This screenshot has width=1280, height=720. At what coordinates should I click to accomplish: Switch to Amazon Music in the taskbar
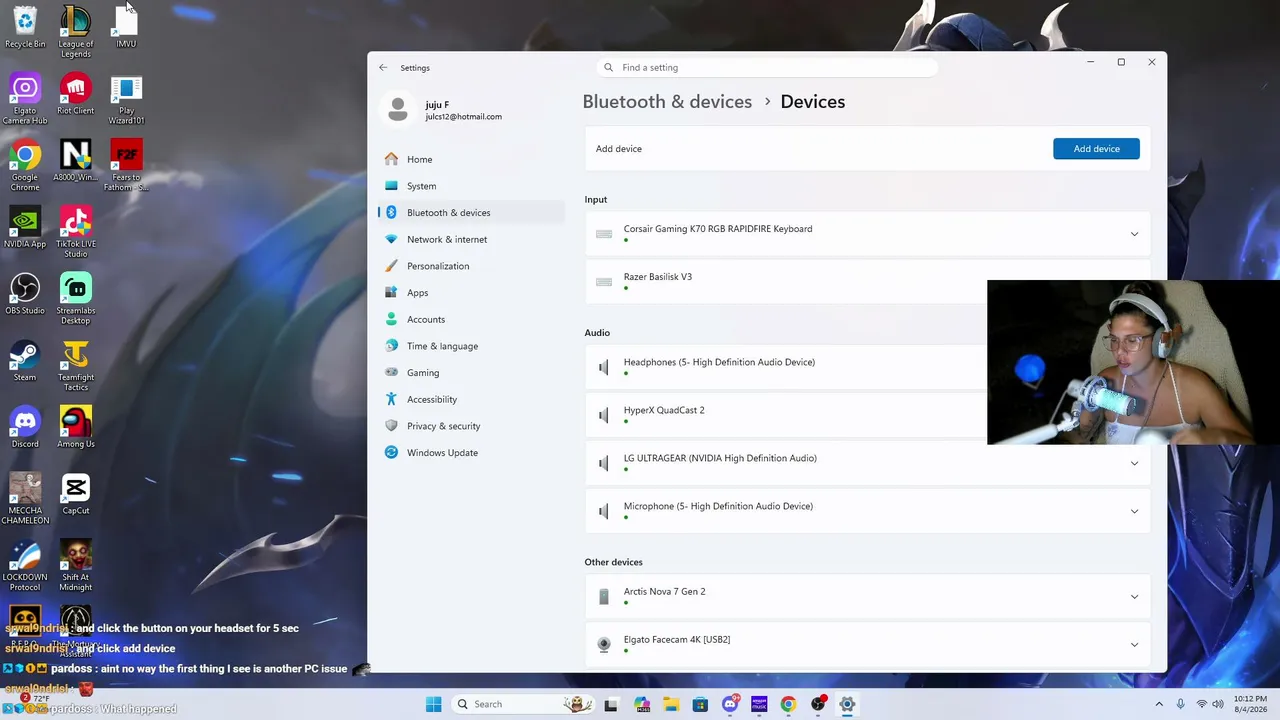pyautogui.click(x=759, y=704)
